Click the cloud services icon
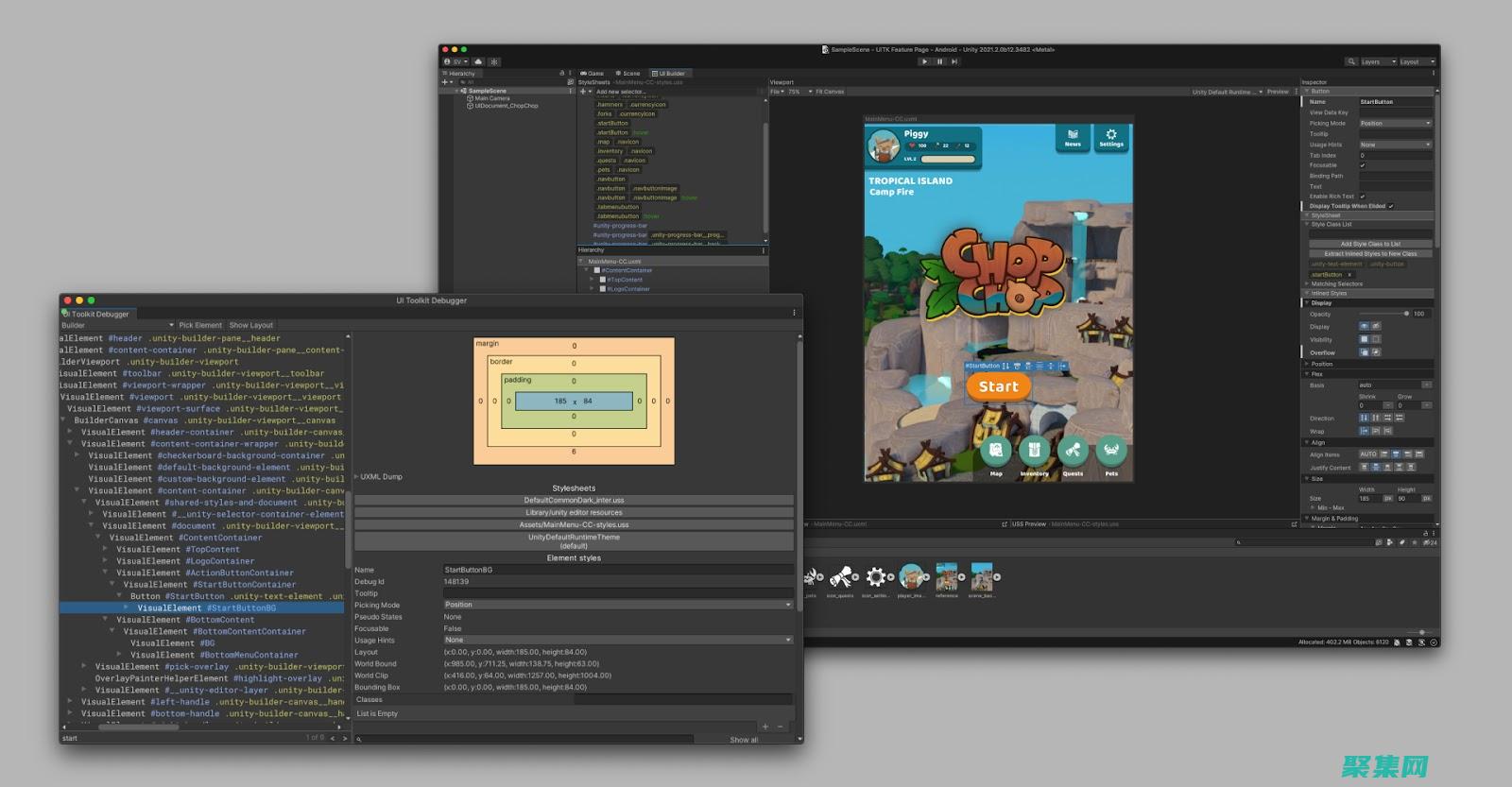 [x=478, y=62]
